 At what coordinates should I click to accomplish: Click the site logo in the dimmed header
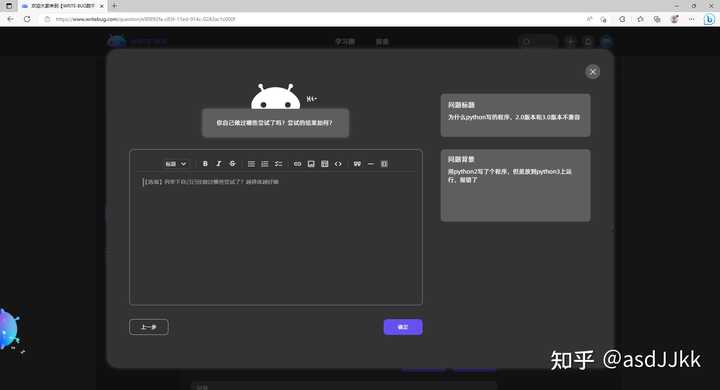pyautogui.click(x=137, y=42)
